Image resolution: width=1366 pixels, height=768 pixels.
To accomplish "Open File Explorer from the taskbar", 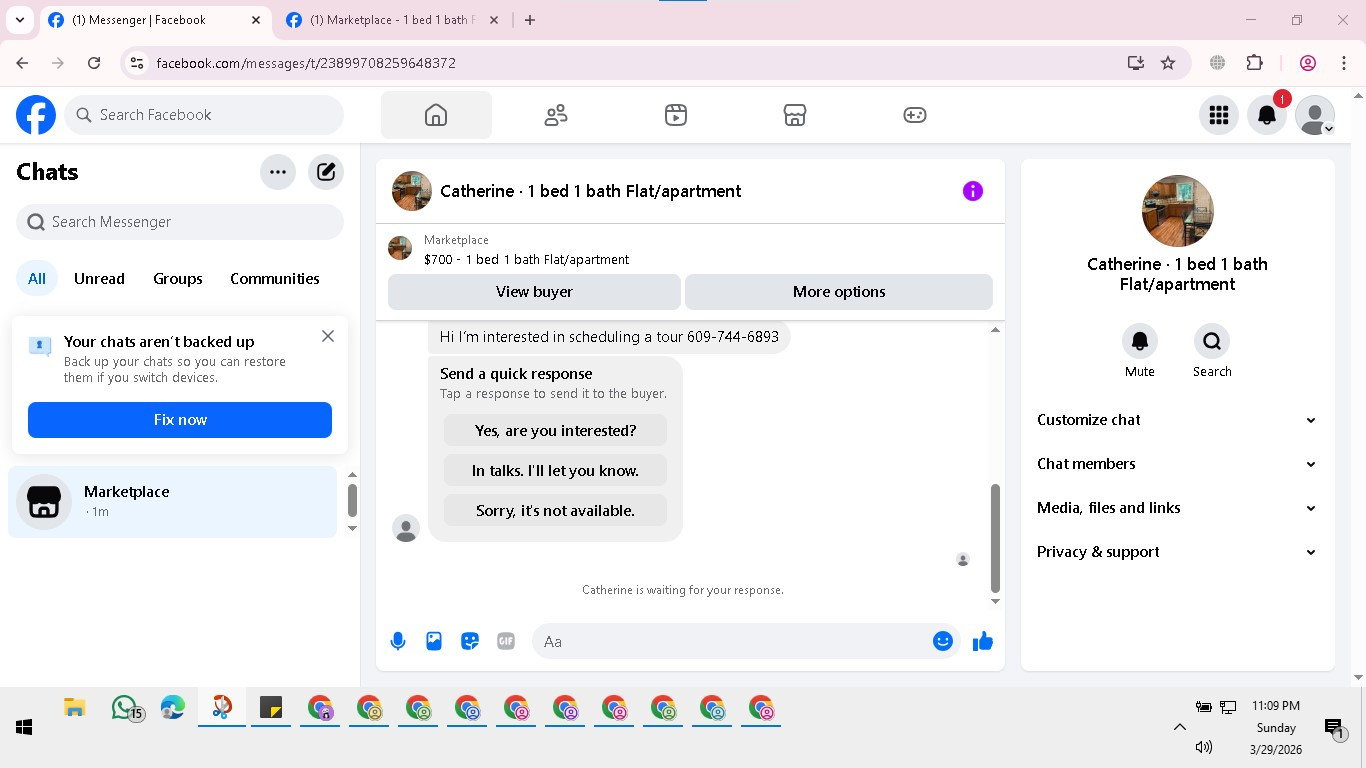I will [x=74, y=708].
